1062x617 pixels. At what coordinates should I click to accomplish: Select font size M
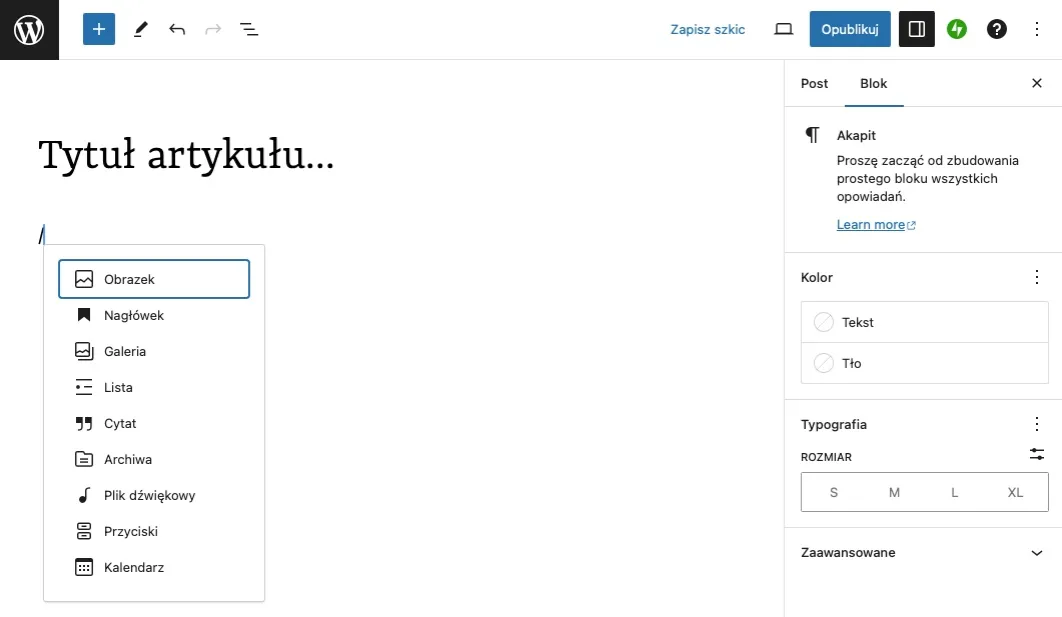894,492
